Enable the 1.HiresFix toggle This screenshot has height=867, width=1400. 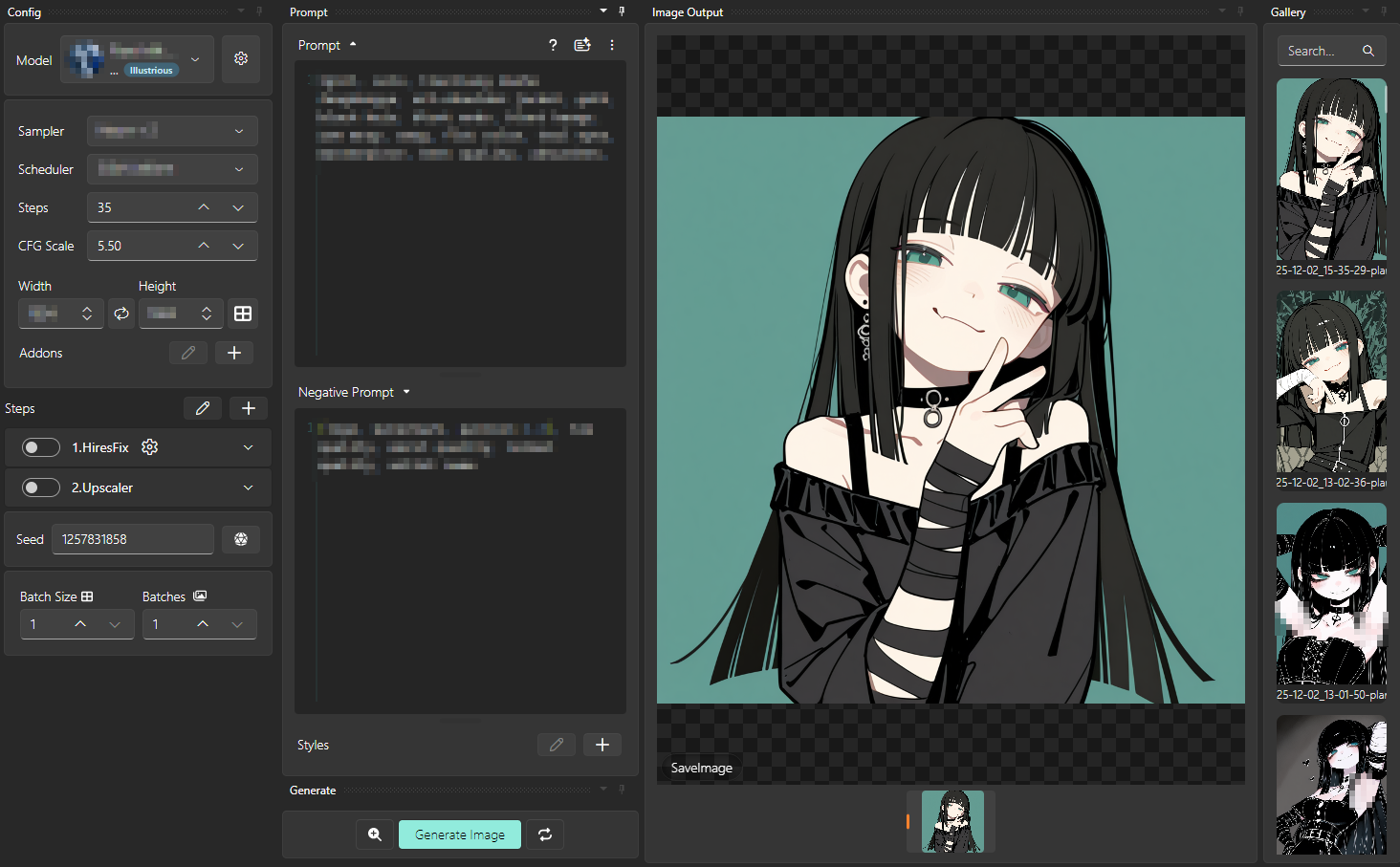coord(41,447)
